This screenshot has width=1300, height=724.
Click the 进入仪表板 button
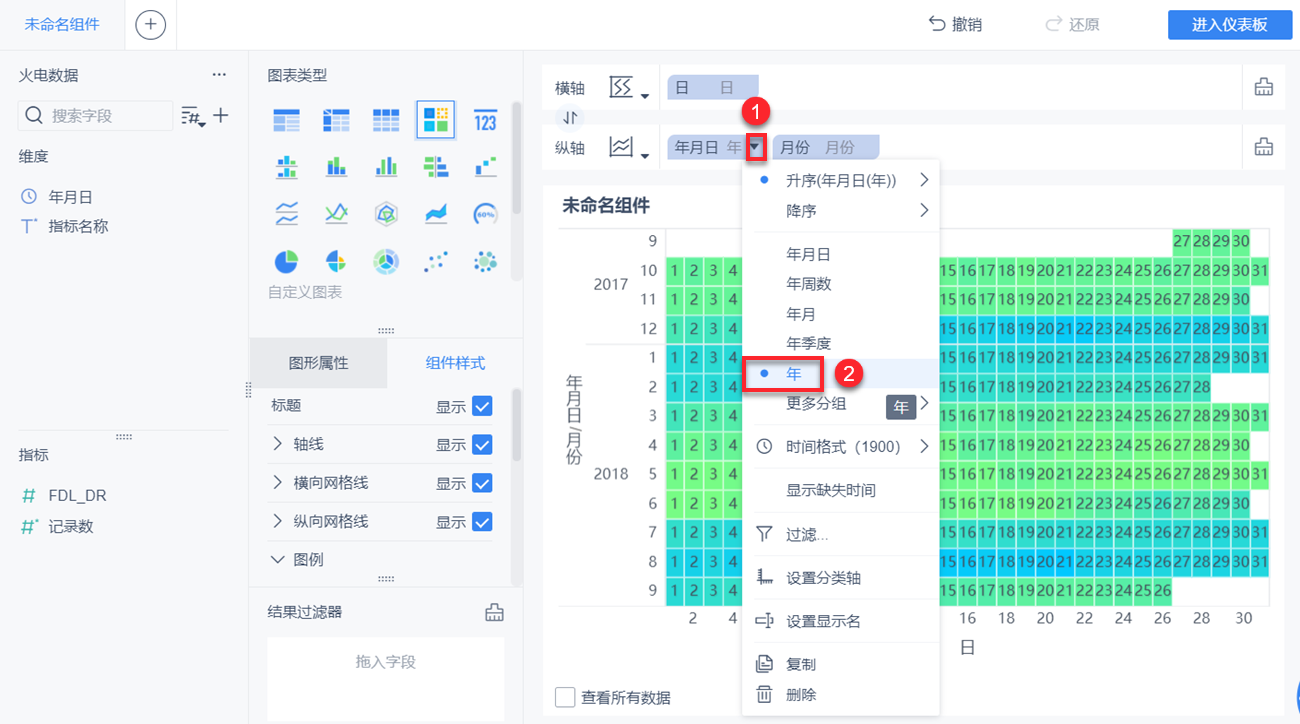coord(1229,24)
